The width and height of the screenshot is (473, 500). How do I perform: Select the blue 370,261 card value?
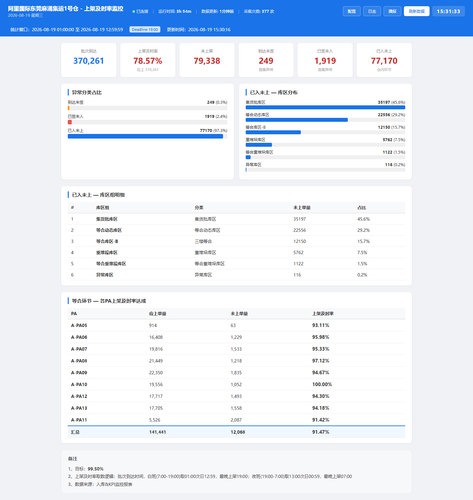[x=89, y=61]
